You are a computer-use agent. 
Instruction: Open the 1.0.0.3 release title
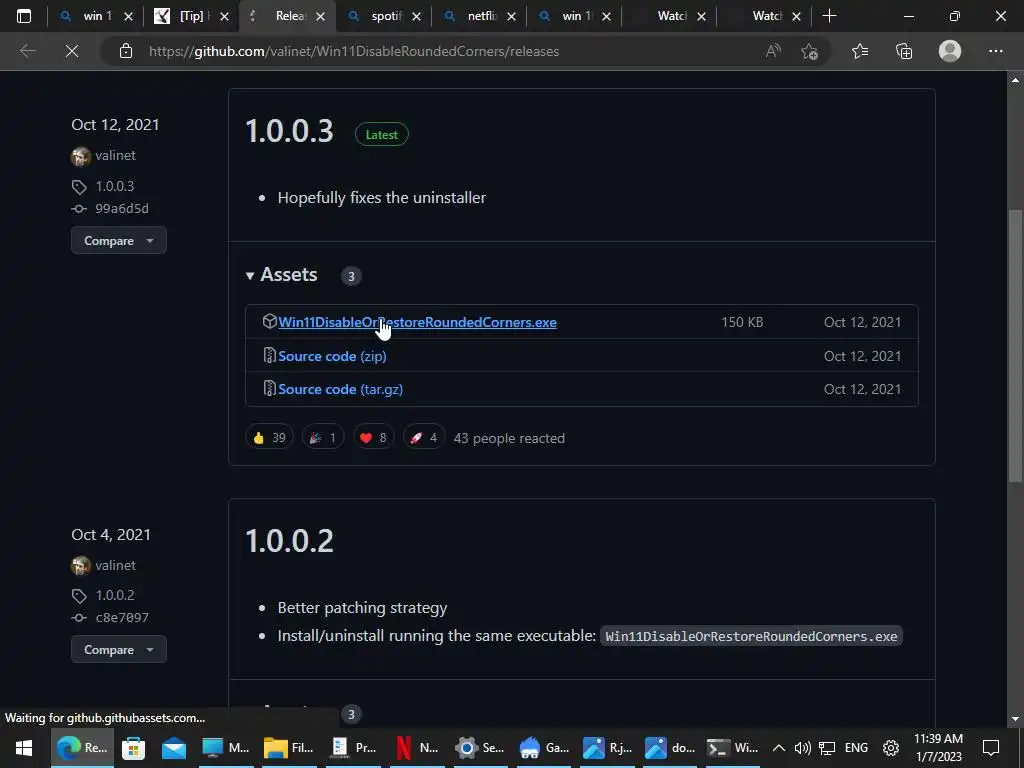(x=289, y=131)
